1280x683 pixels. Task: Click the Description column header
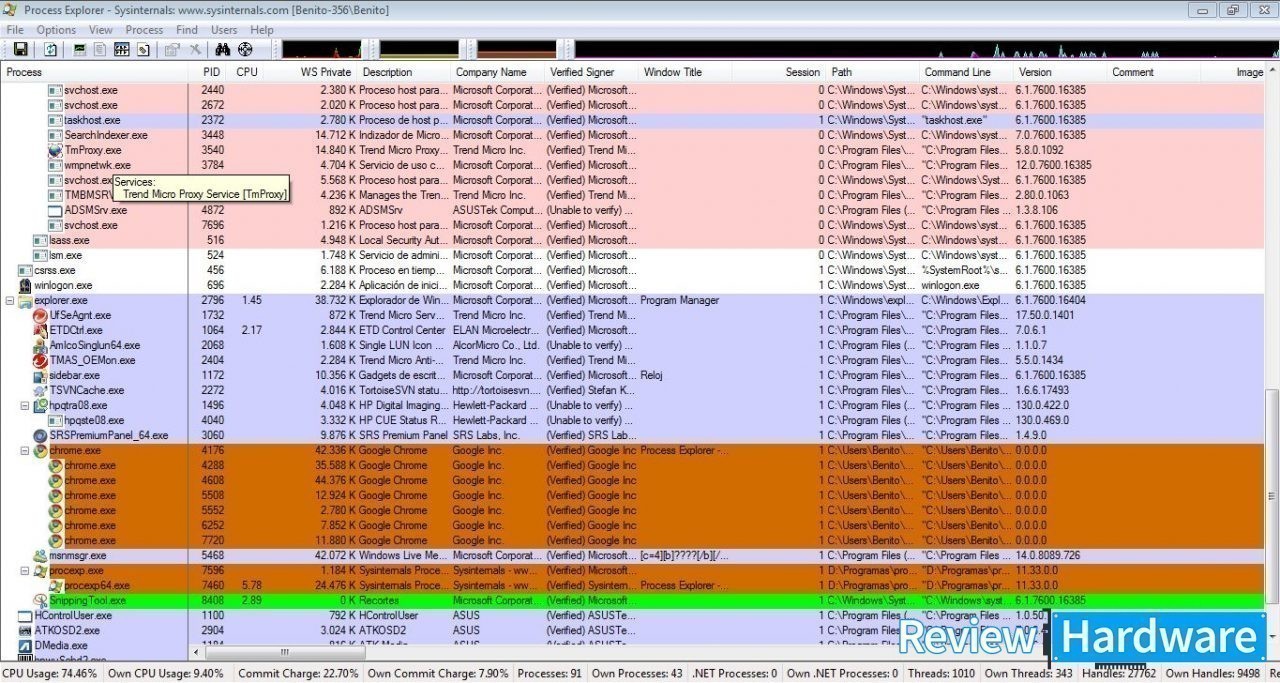coord(404,72)
